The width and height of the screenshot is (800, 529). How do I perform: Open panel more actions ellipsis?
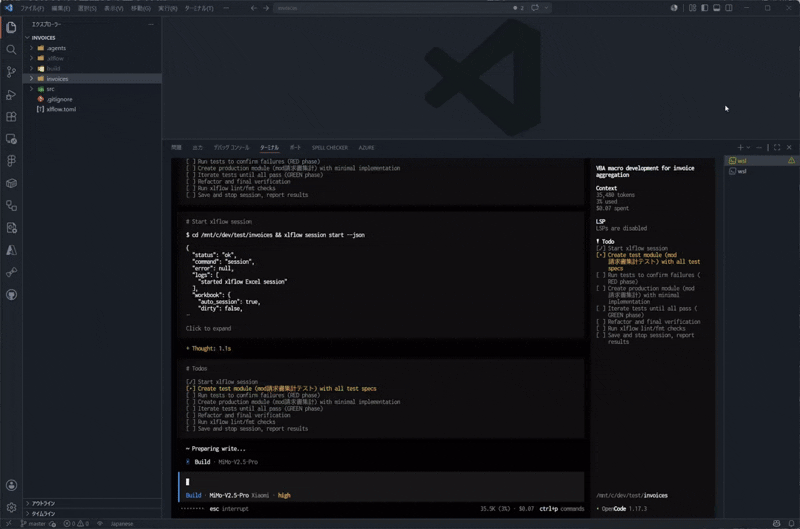(759, 147)
